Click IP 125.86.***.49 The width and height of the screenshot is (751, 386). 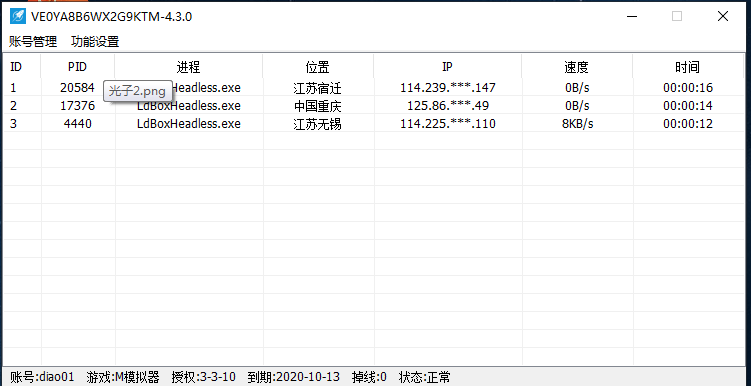[x=448, y=105]
